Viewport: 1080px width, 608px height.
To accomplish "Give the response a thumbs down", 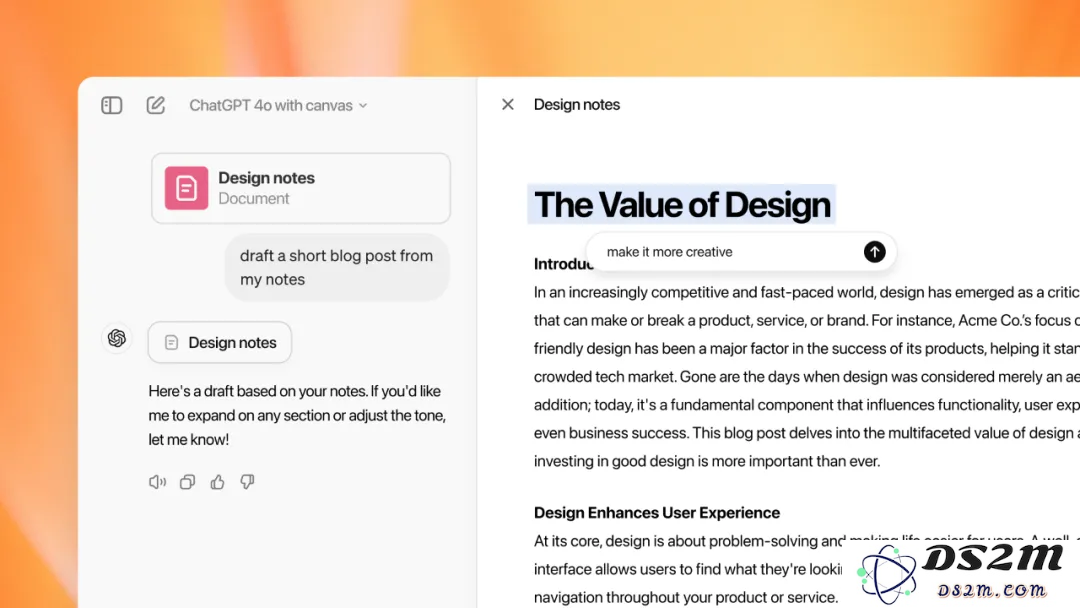I will [247, 482].
